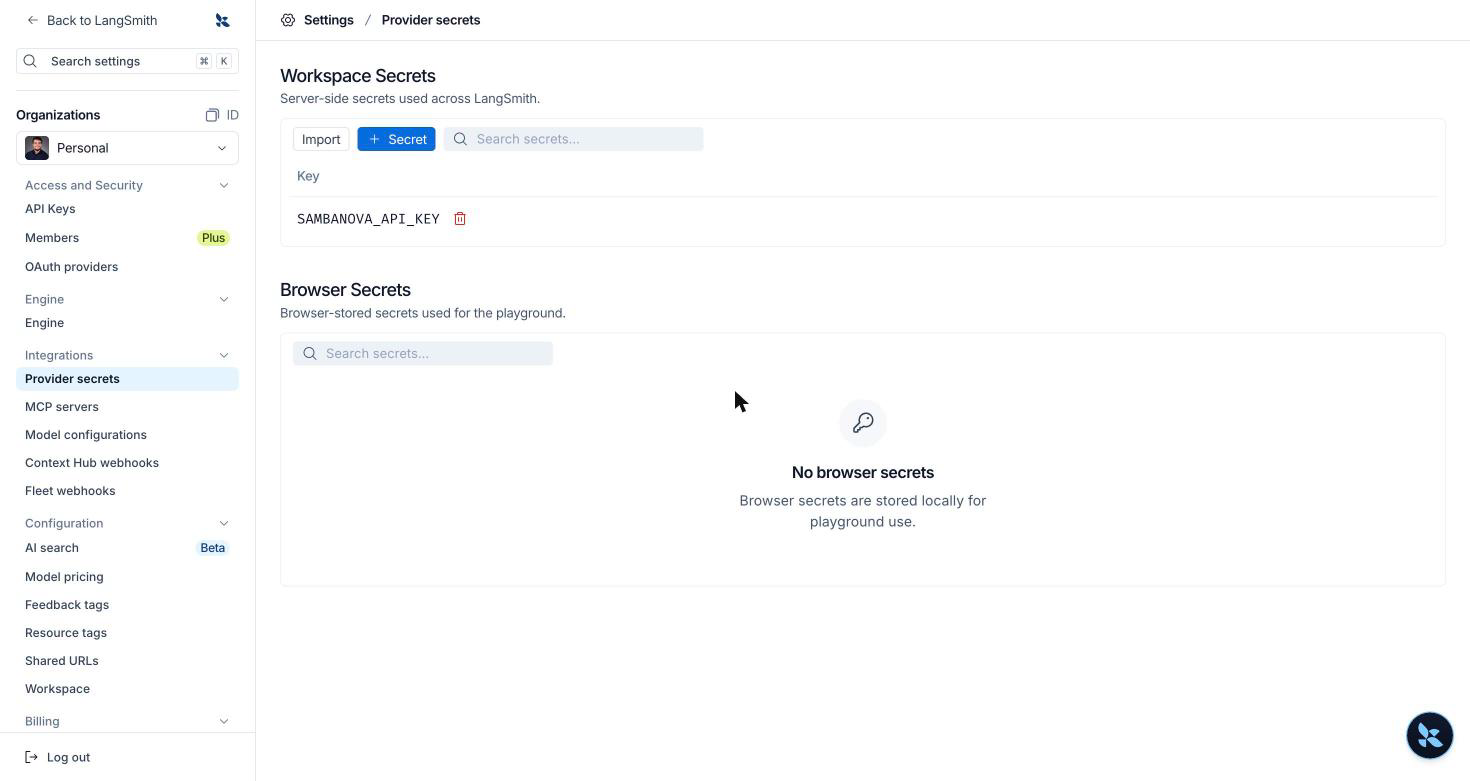Go to Fleet webhooks
Image resolution: width=1470 pixels, height=781 pixels.
(127, 491)
